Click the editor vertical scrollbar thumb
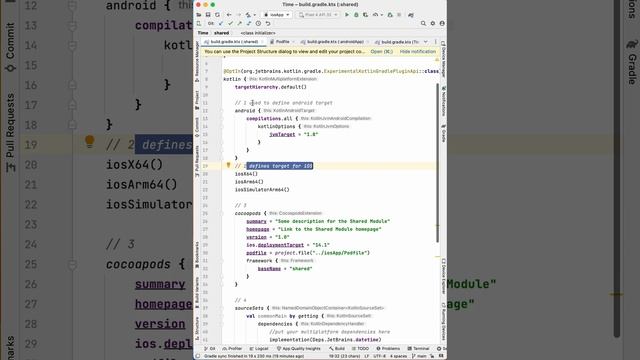 pos(438,162)
